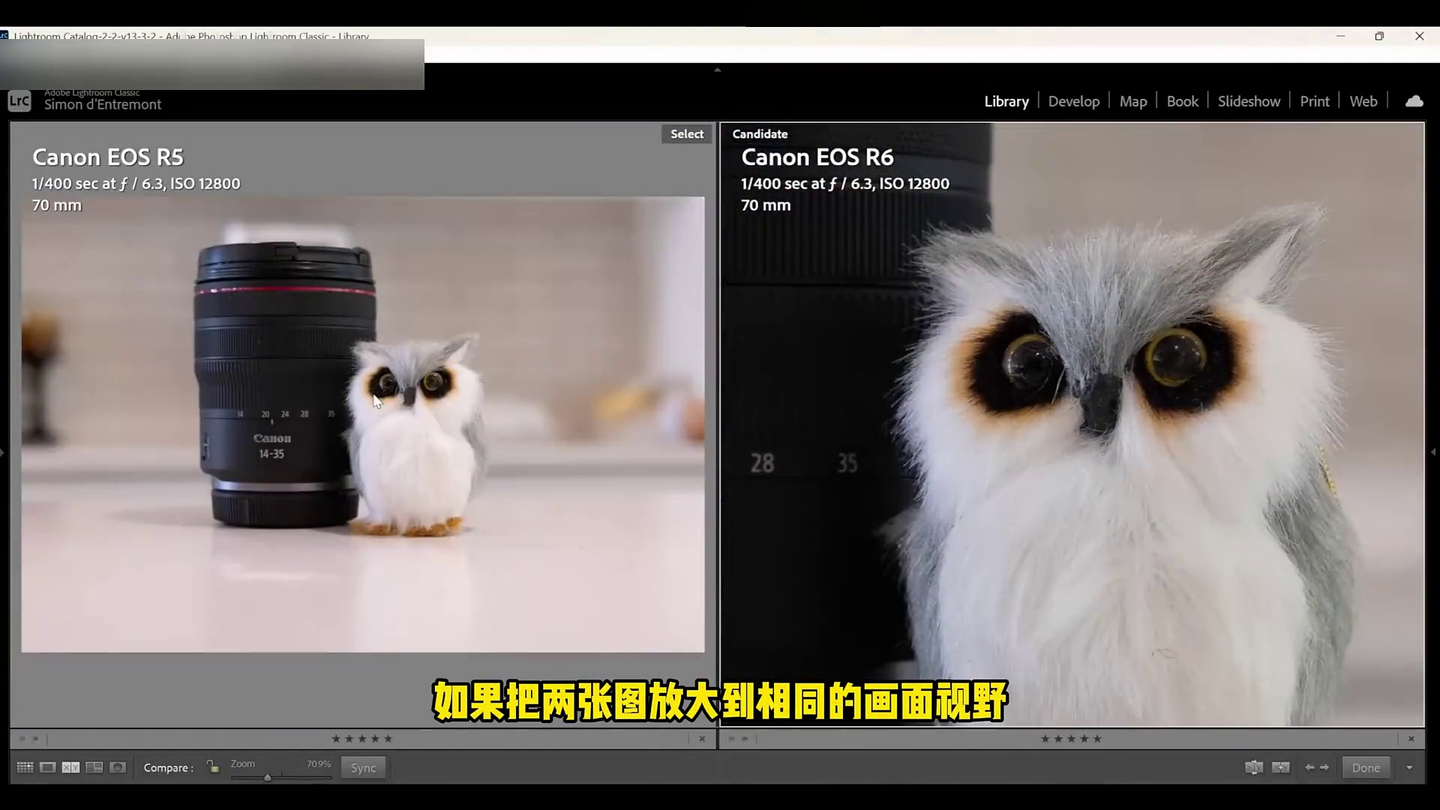Restore down the Lightroom window

pyautogui.click(x=1379, y=36)
